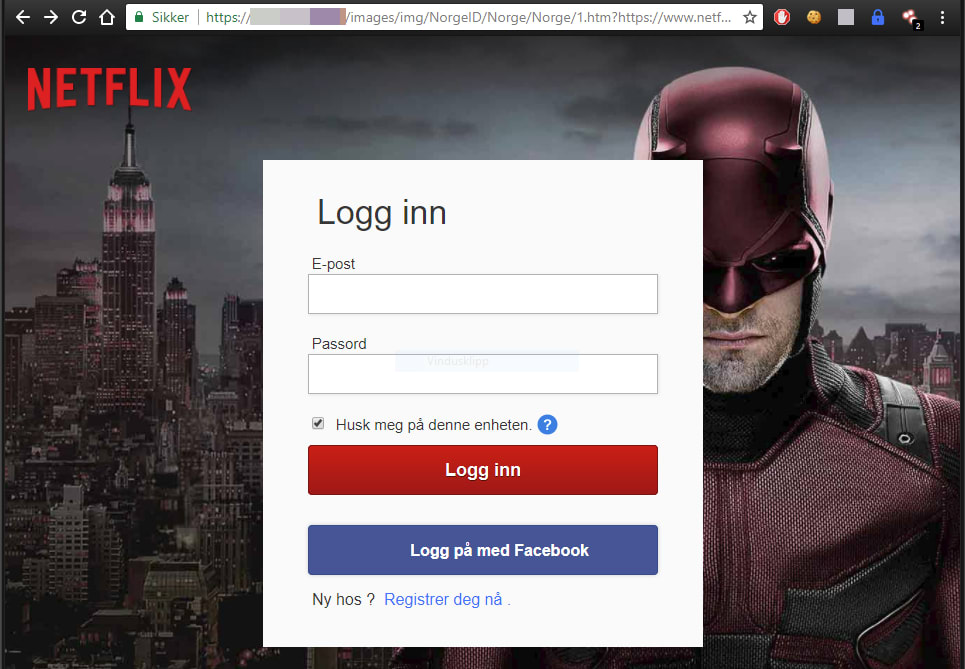Viewport: 965px width, 669px height.
Task: Open the extension showing badge 2
Action: 911,18
